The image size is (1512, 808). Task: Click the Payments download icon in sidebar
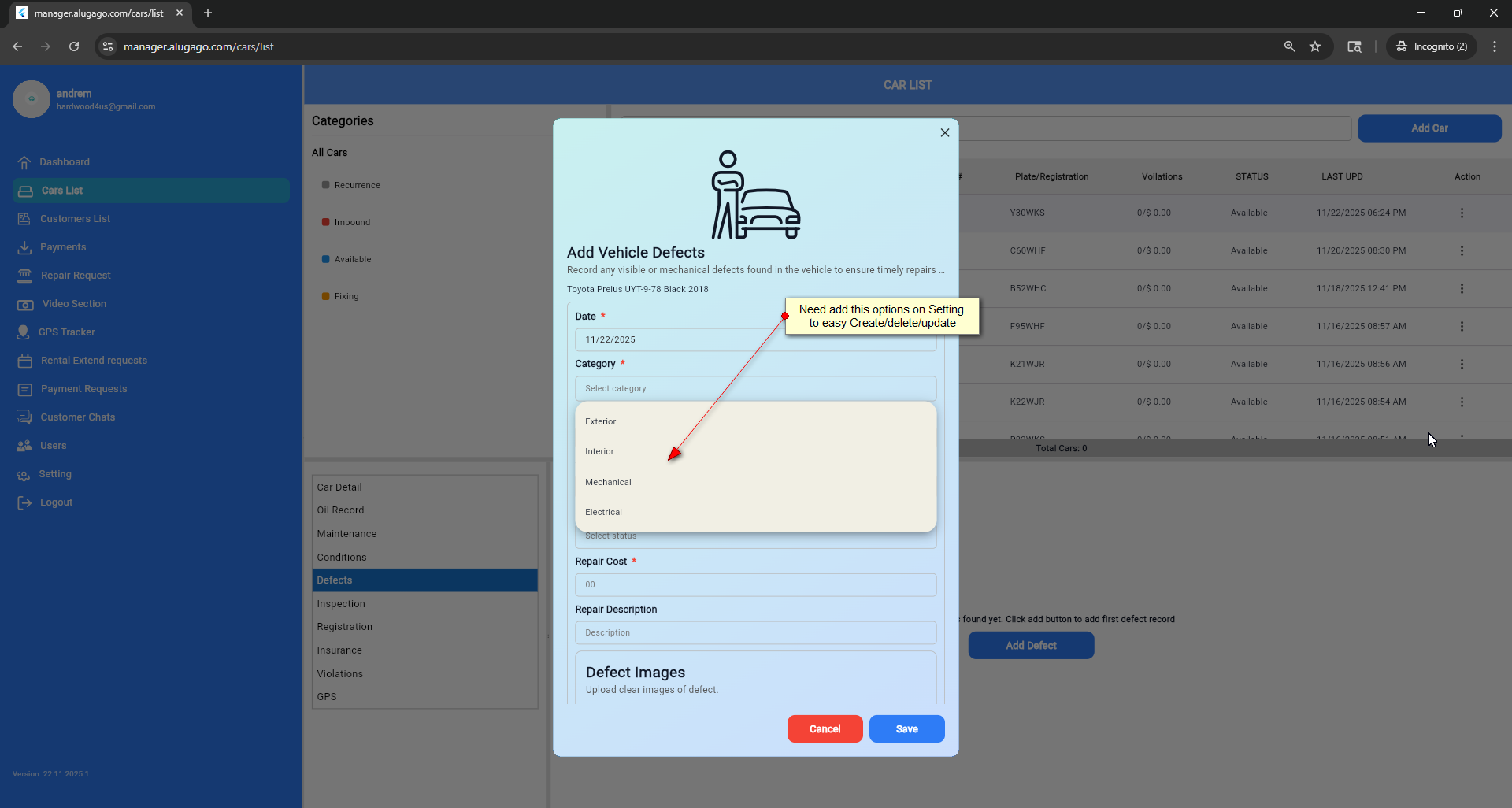point(24,247)
